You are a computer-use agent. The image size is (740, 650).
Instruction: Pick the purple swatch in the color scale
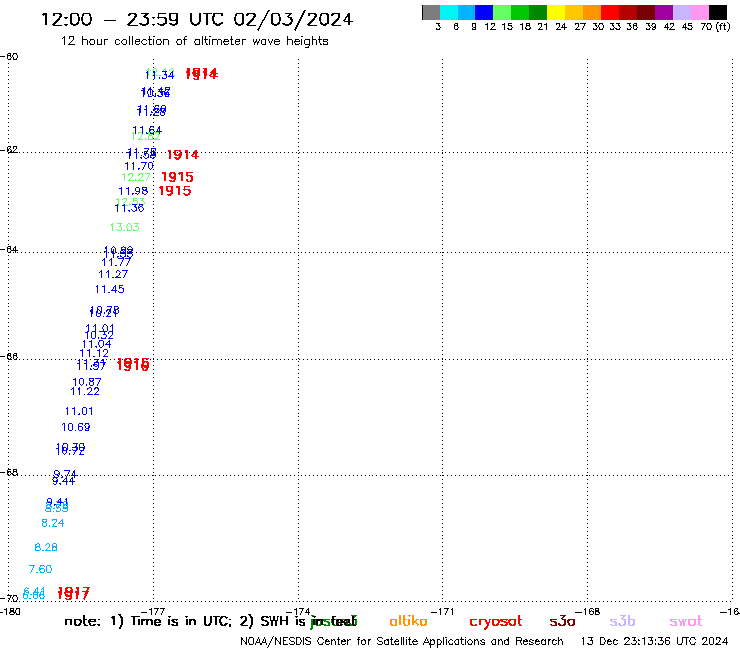(664, 12)
